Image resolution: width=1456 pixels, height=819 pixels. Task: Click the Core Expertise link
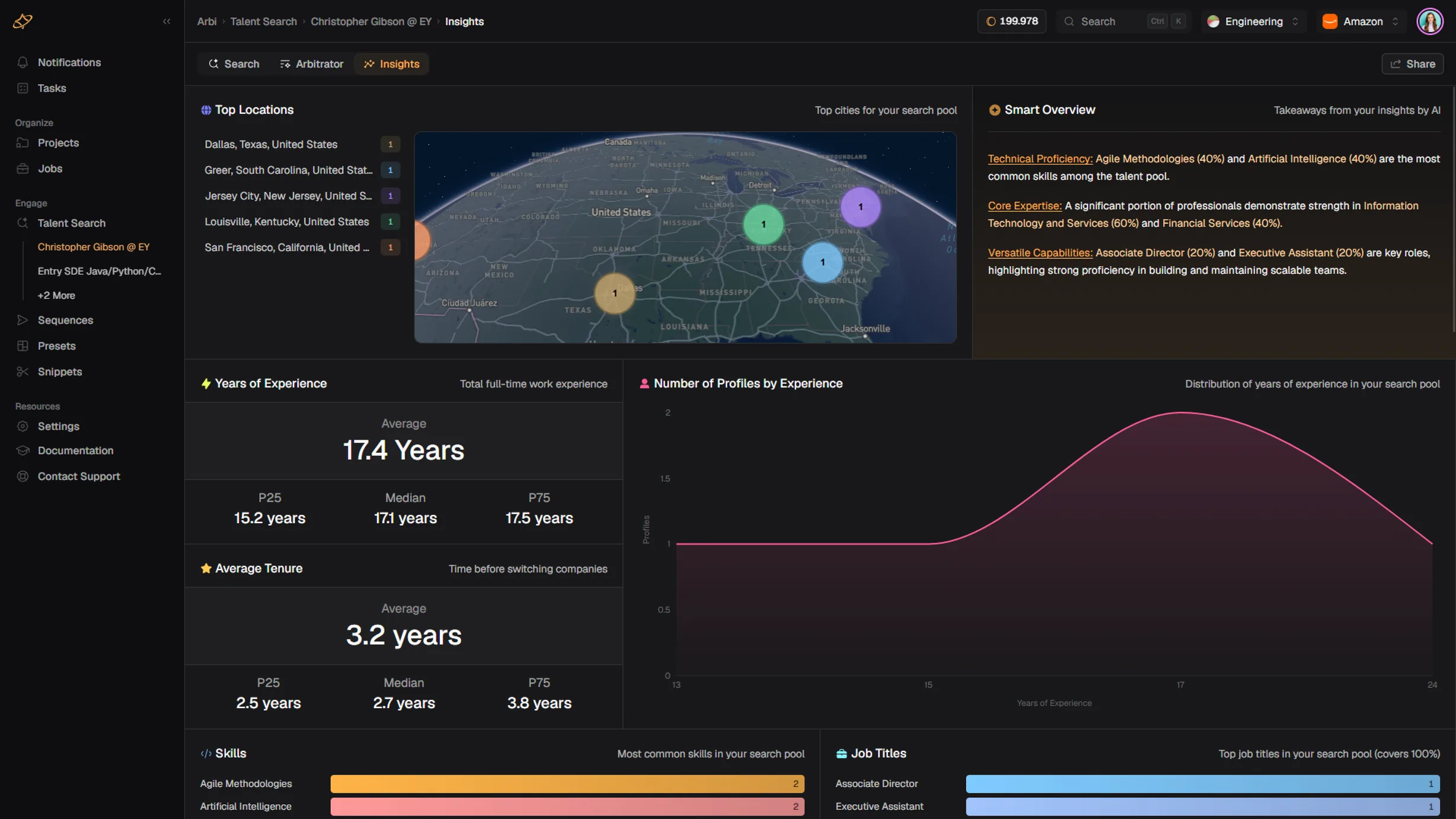pos(1024,206)
